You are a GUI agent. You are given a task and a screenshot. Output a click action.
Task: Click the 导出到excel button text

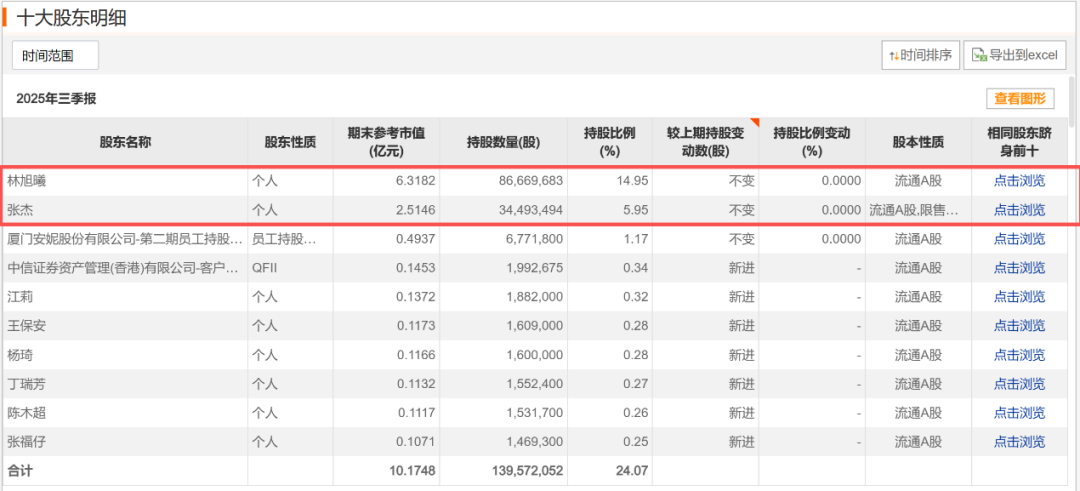1022,56
